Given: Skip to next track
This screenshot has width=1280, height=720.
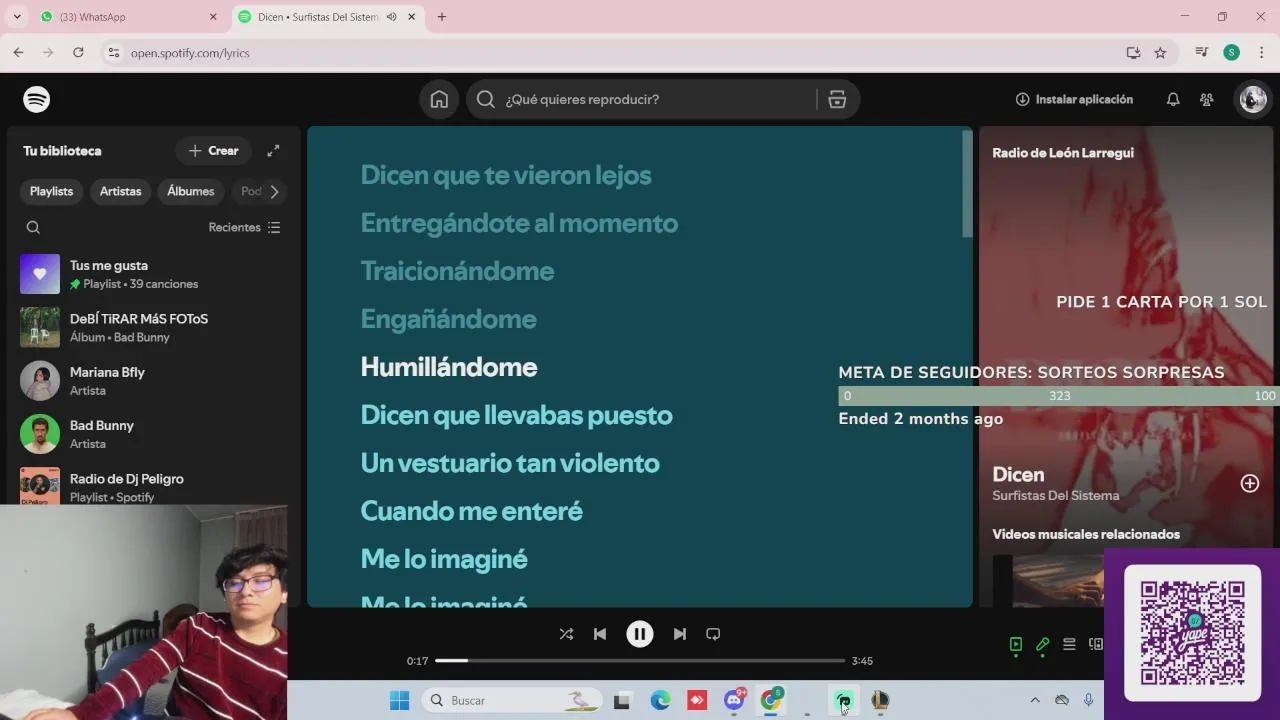Looking at the screenshot, I should click(680, 634).
